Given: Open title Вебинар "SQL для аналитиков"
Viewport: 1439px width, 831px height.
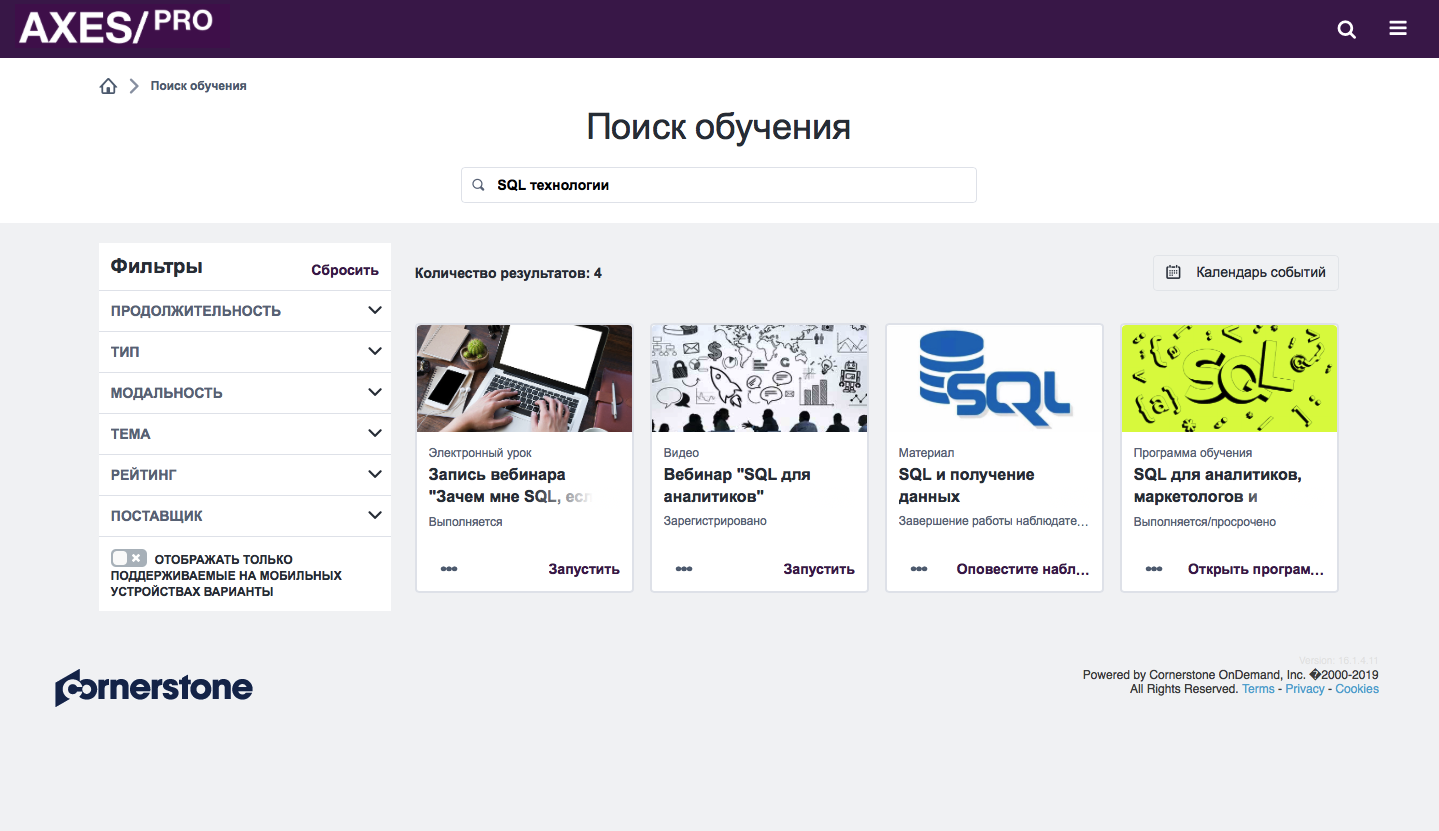Looking at the screenshot, I should tap(737, 486).
